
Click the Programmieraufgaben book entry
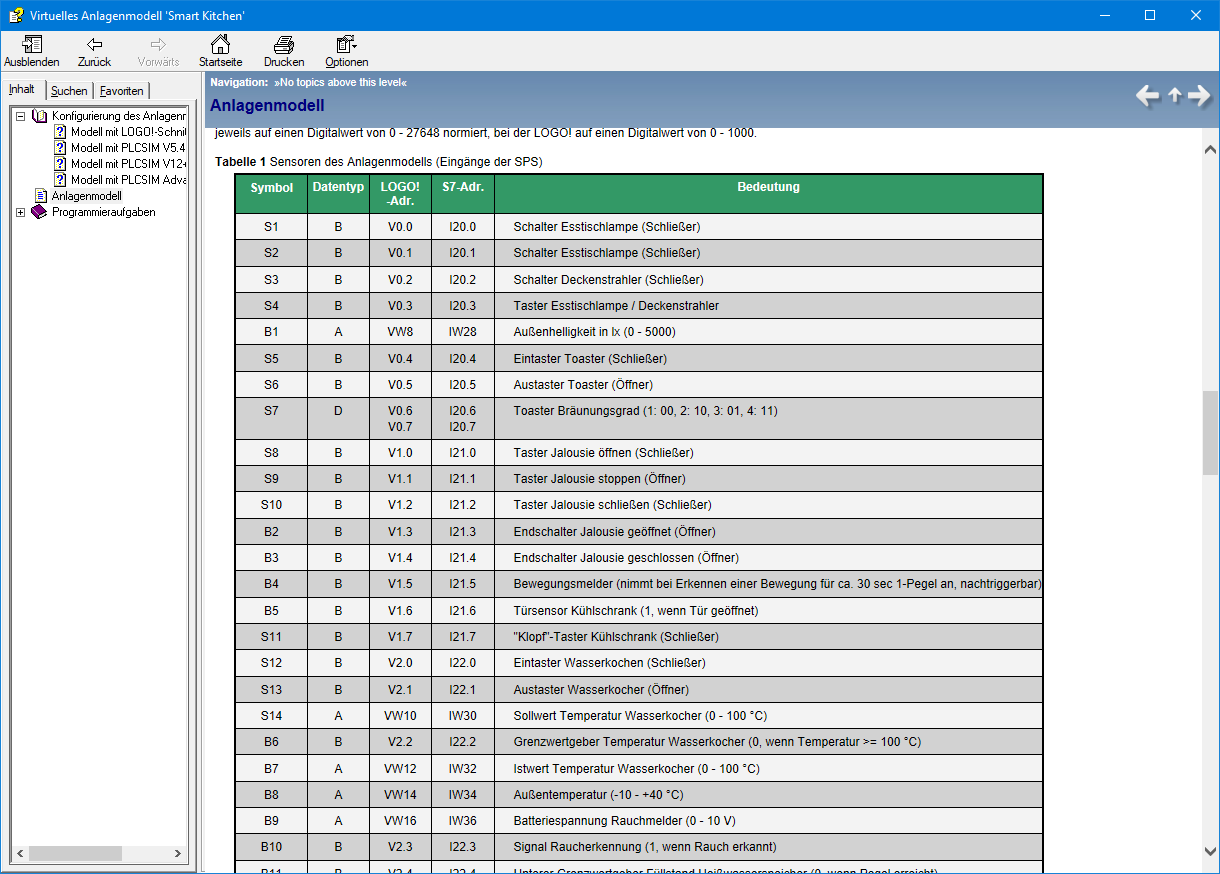coord(104,212)
